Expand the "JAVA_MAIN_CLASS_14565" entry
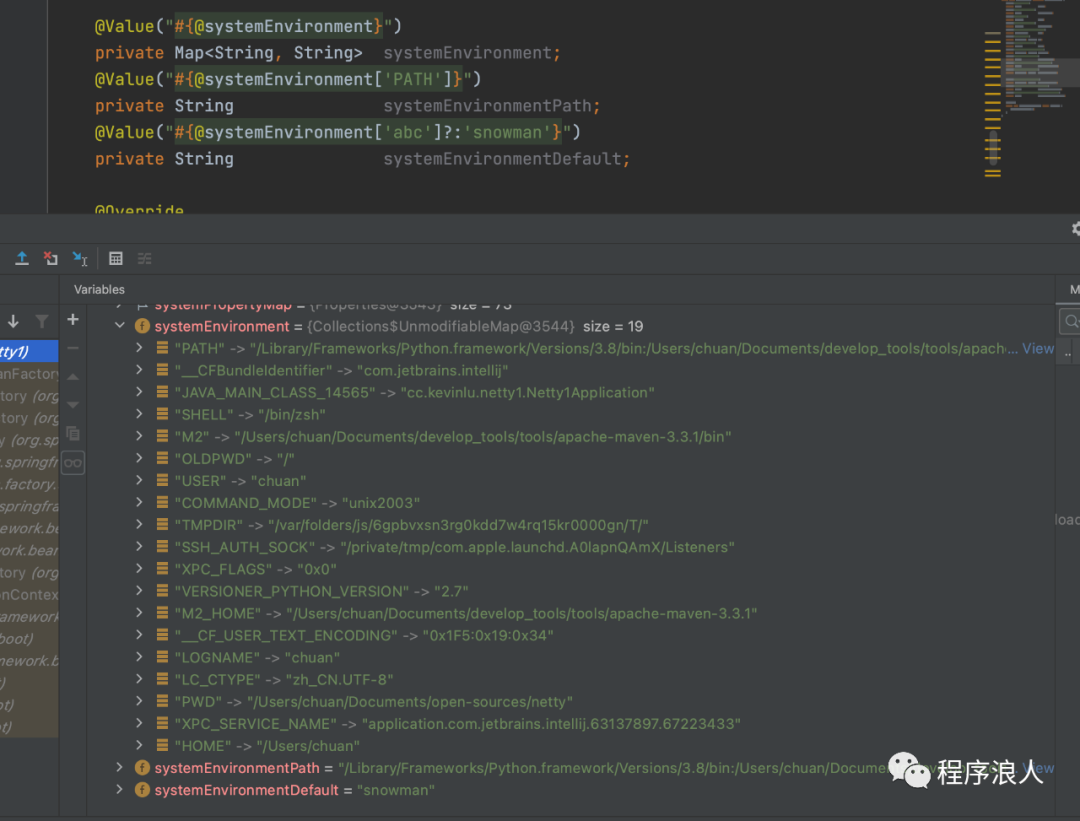The width and height of the screenshot is (1080, 821). (139, 392)
